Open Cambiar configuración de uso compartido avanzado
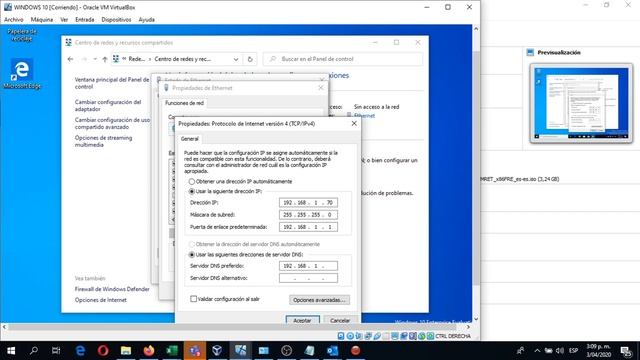This screenshot has width=640, height=360. coord(112,123)
